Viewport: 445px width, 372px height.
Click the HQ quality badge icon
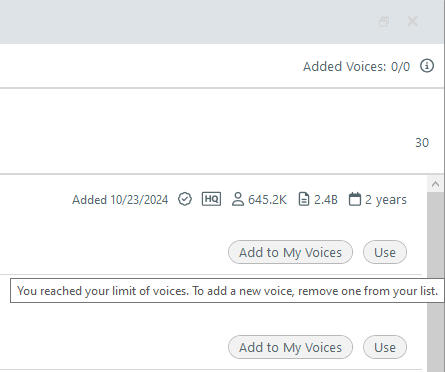point(211,199)
